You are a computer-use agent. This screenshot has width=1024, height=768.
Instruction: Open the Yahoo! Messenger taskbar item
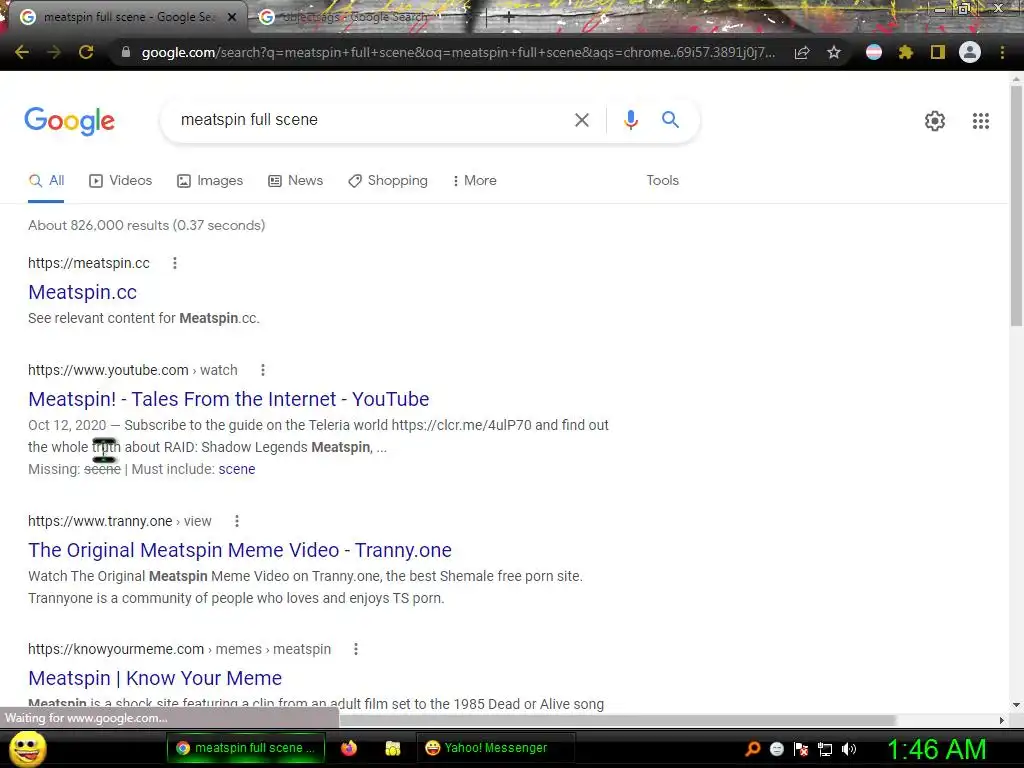pos(495,748)
